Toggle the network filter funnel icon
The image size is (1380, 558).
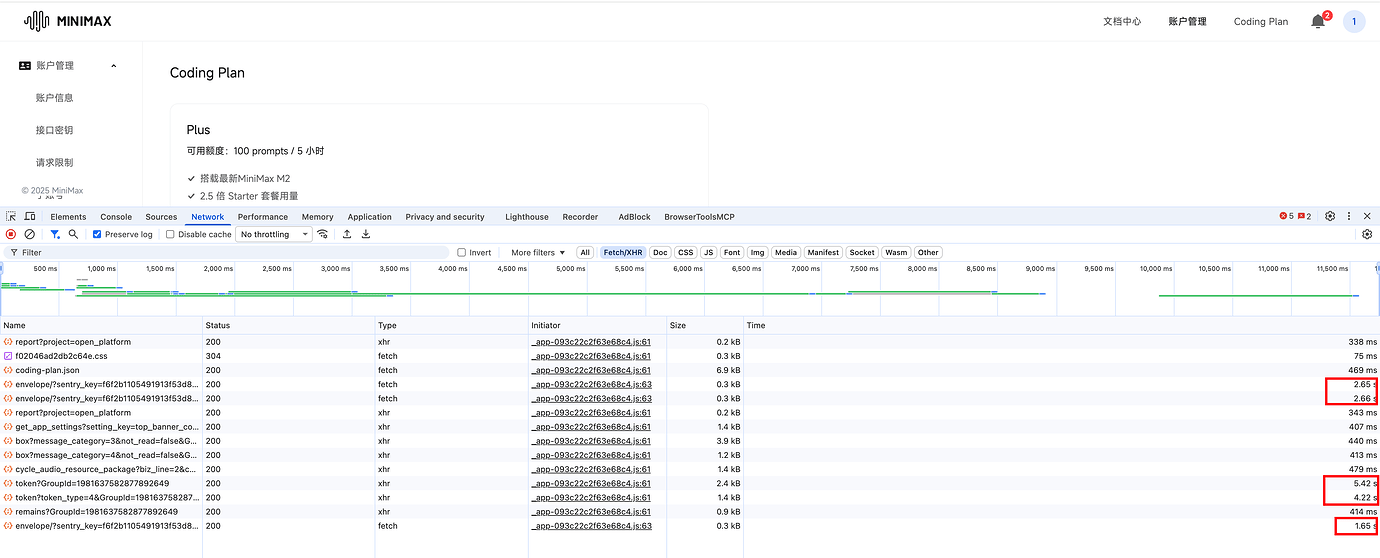pos(55,234)
